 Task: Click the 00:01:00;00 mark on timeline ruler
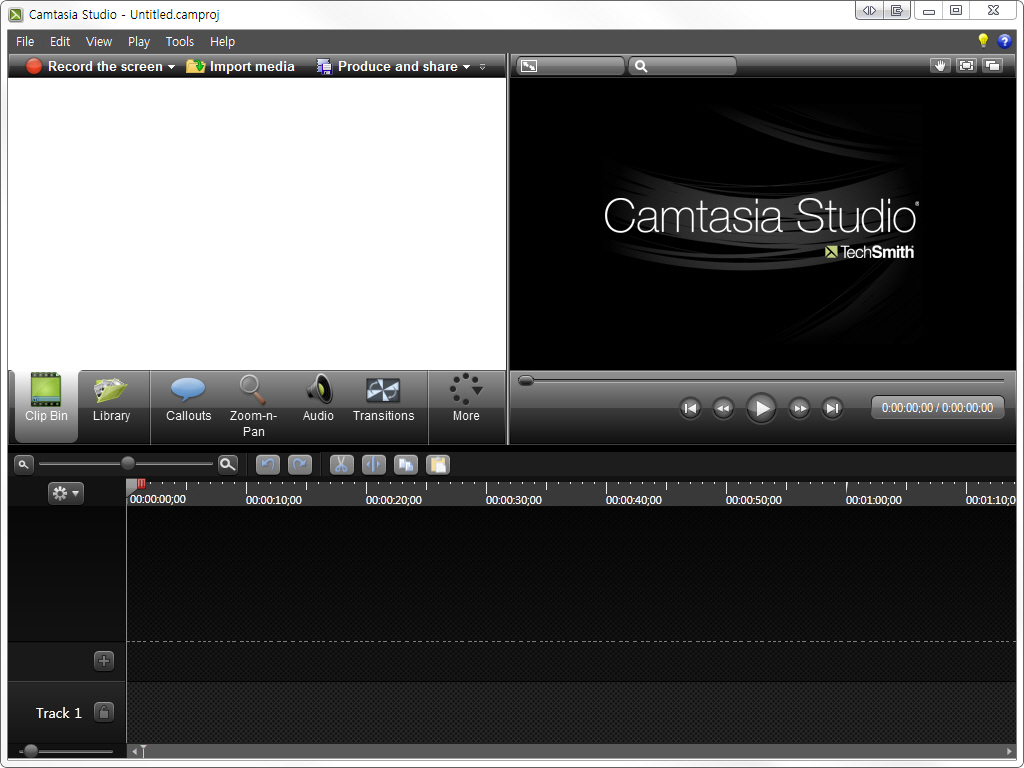pyautogui.click(x=874, y=500)
